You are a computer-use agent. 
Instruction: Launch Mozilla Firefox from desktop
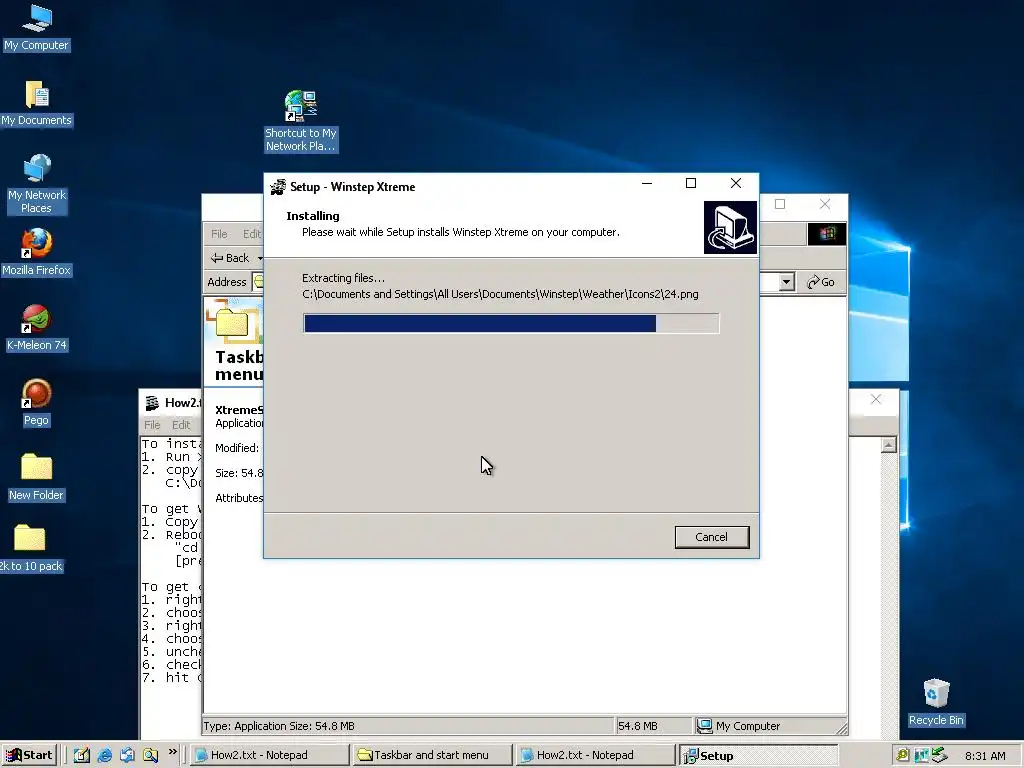(x=36, y=253)
